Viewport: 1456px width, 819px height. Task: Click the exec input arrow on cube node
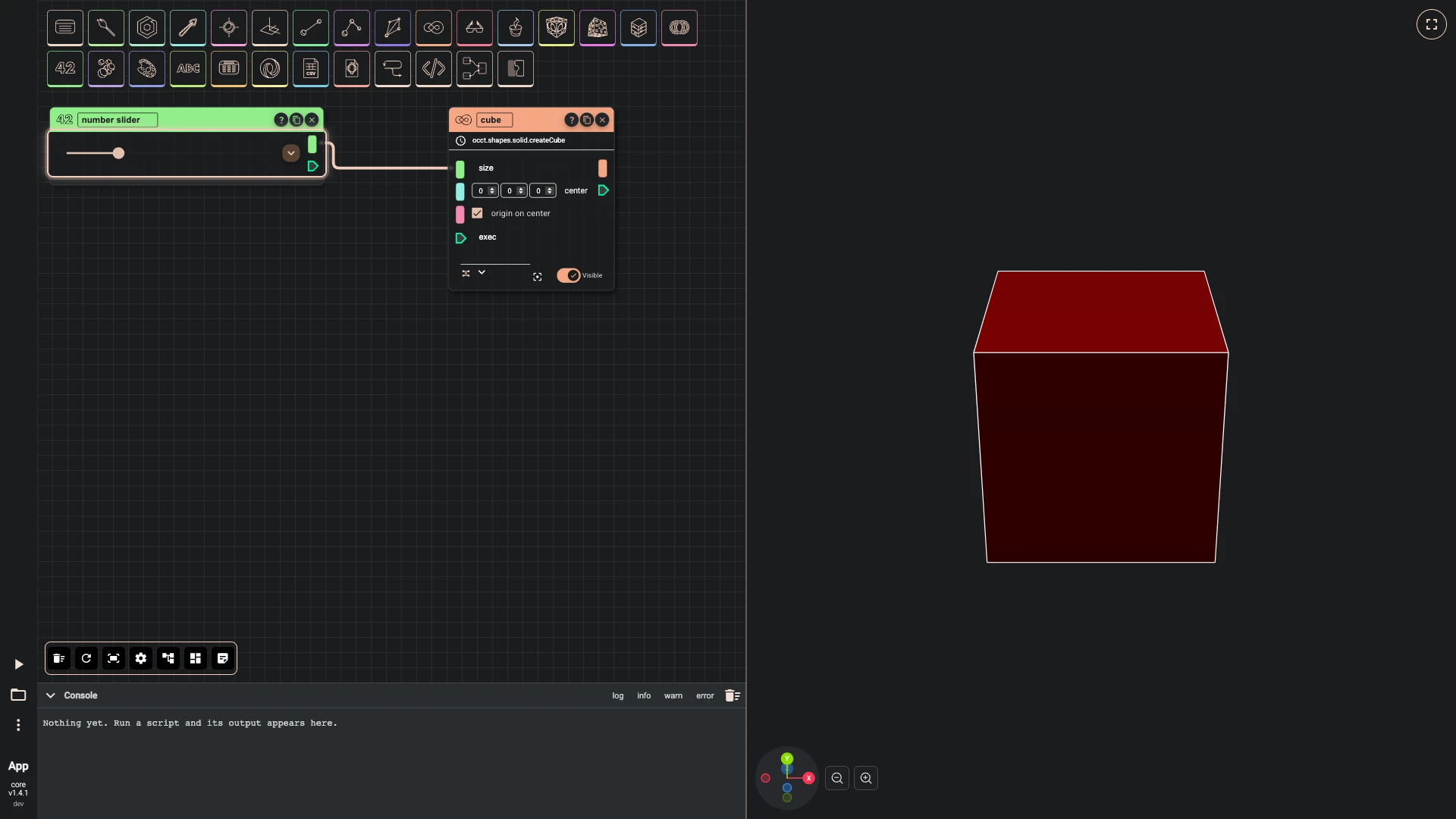tap(460, 238)
